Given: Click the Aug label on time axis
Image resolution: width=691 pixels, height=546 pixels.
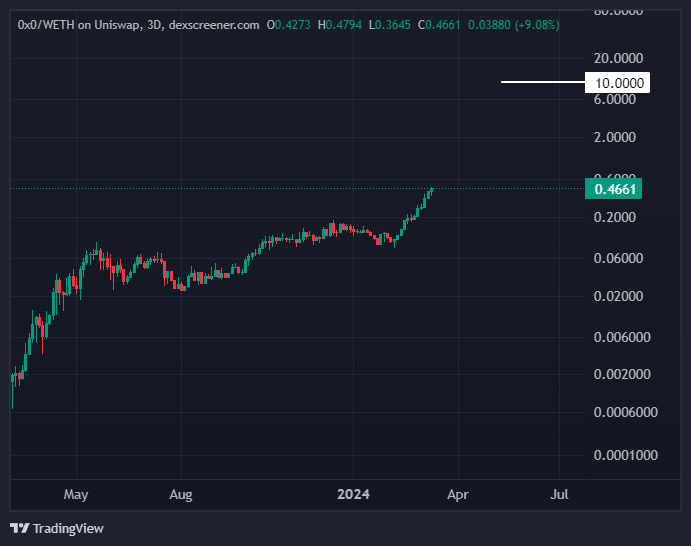Looking at the screenshot, I should [x=181, y=494].
